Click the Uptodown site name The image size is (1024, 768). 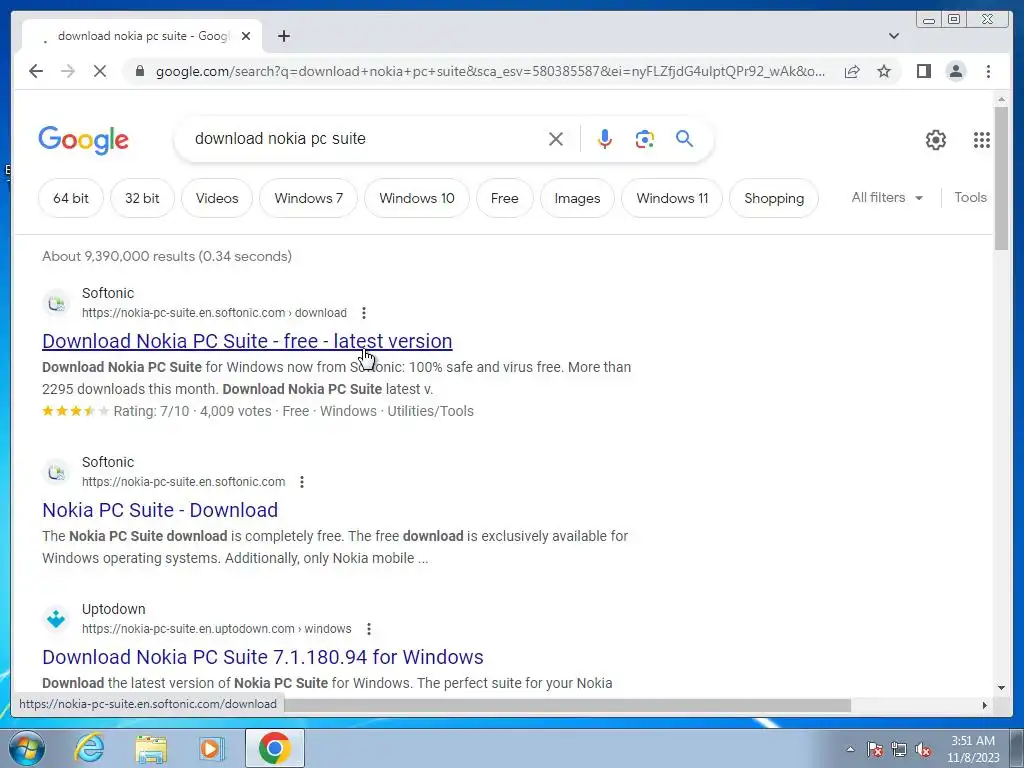(114, 609)
